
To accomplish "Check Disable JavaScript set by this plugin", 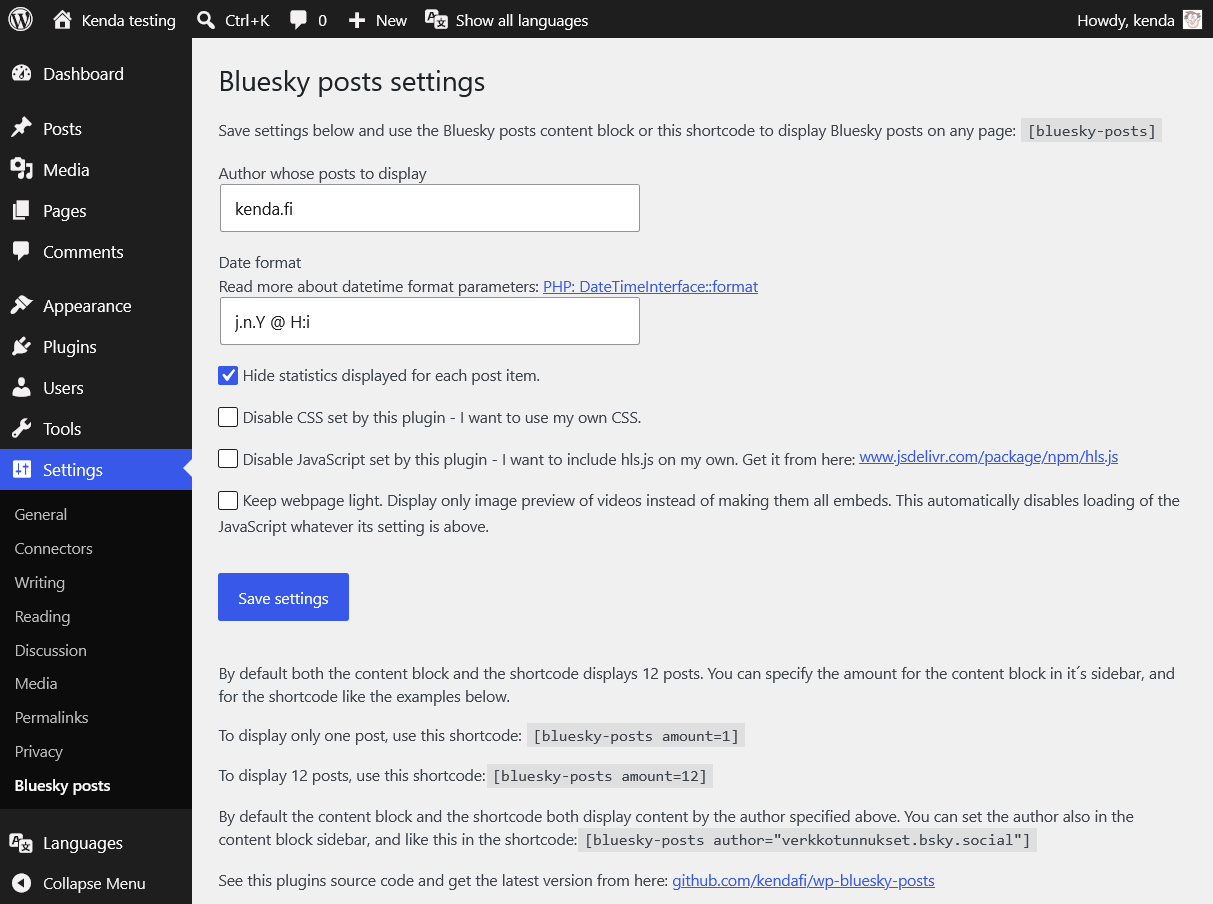I will pyautogui.click(x=228, y=458).
